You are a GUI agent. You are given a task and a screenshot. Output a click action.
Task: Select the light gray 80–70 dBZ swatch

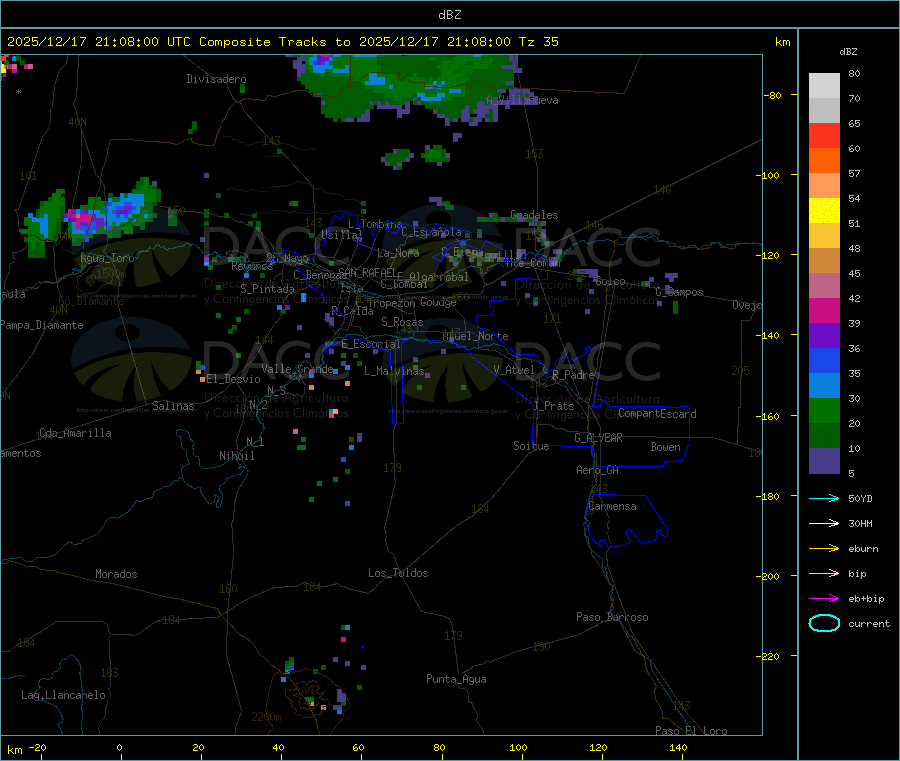tap(824, 86)
